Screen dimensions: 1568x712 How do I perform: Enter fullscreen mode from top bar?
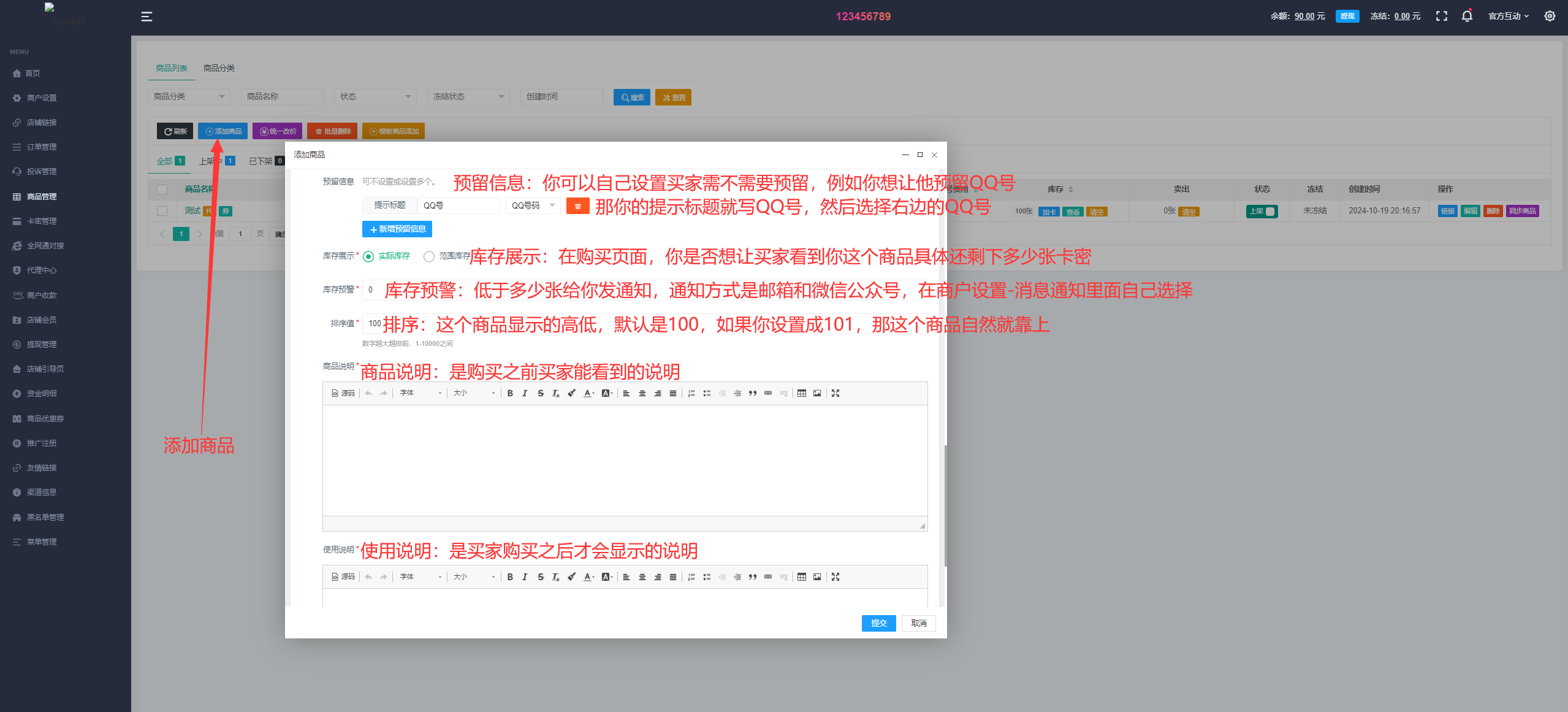(x=1442, y=17)
